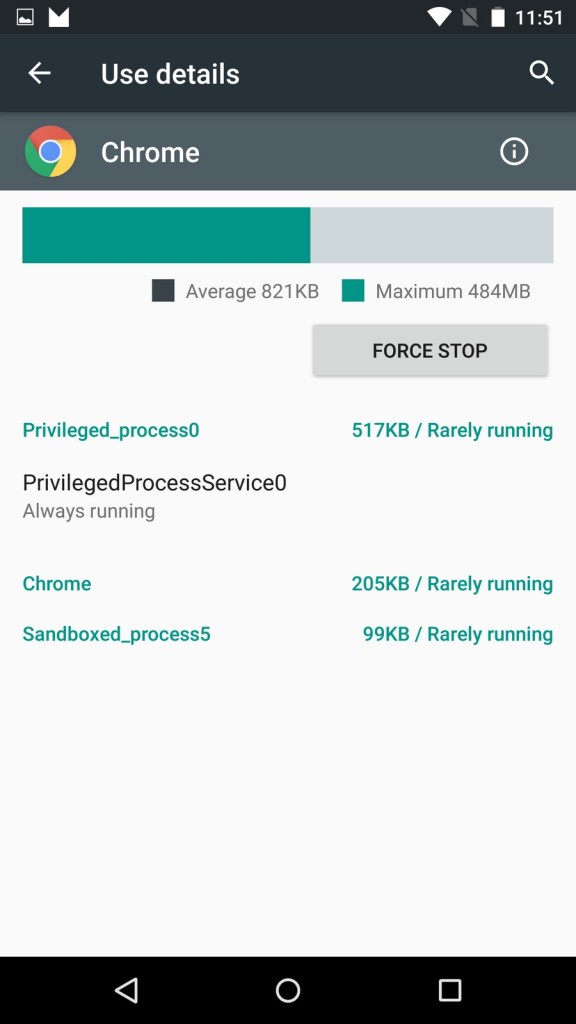Tap the teal memory usage bar
576x1024 pixels.
[x=167, y=235]
